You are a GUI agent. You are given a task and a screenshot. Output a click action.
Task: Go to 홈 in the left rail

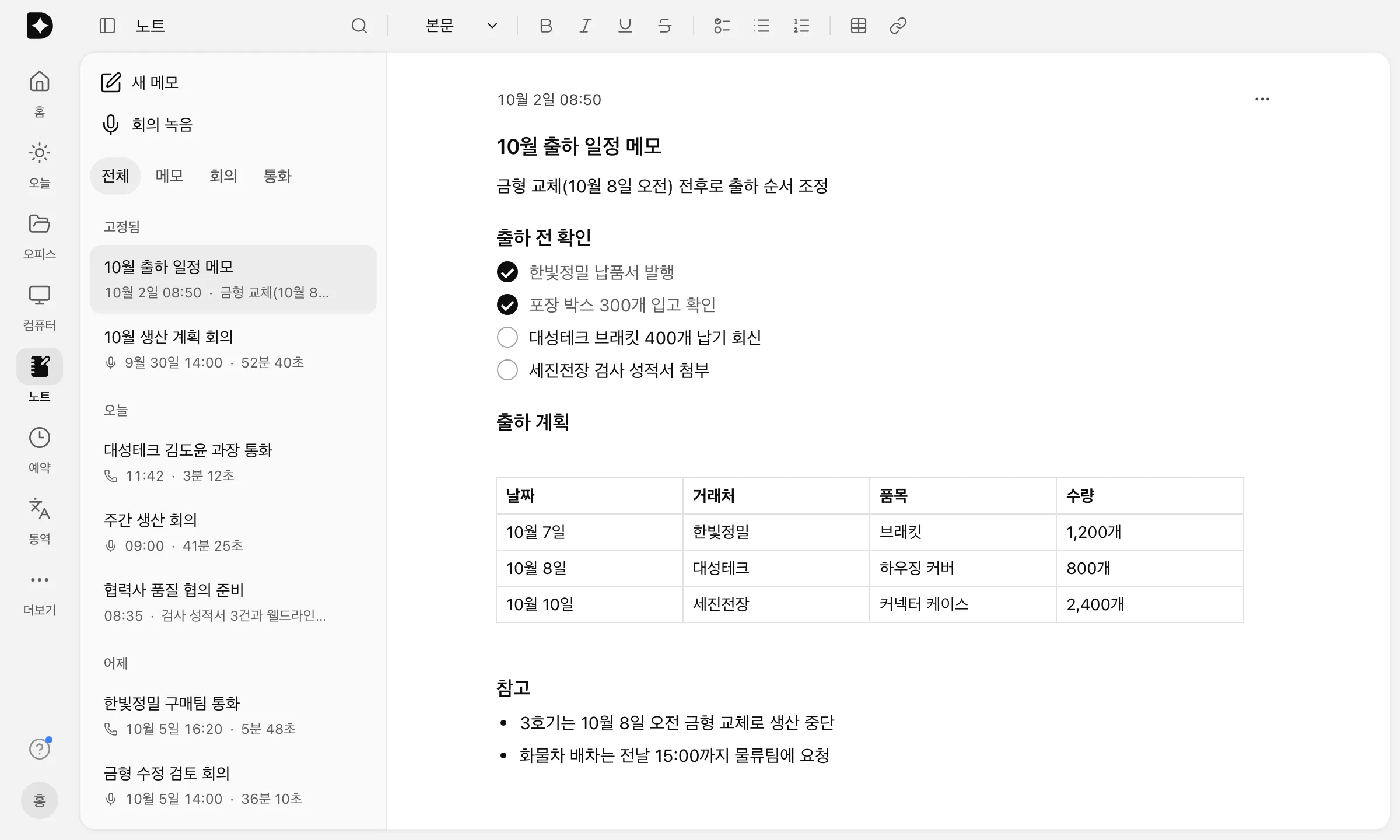[x=40, y=93]
